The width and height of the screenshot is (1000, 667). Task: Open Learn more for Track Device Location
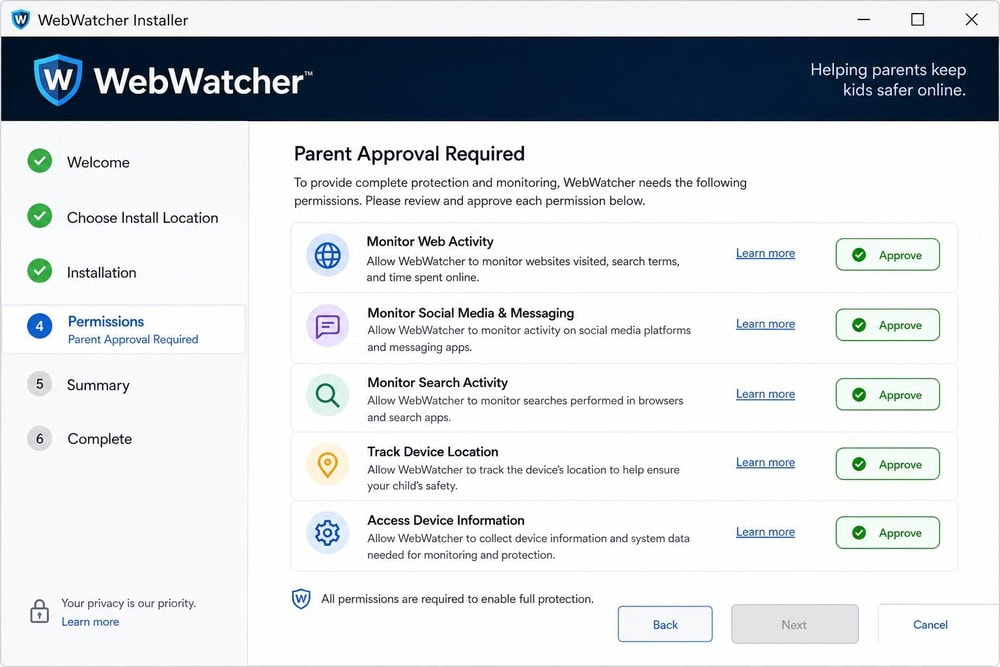(x=765, y=462)
